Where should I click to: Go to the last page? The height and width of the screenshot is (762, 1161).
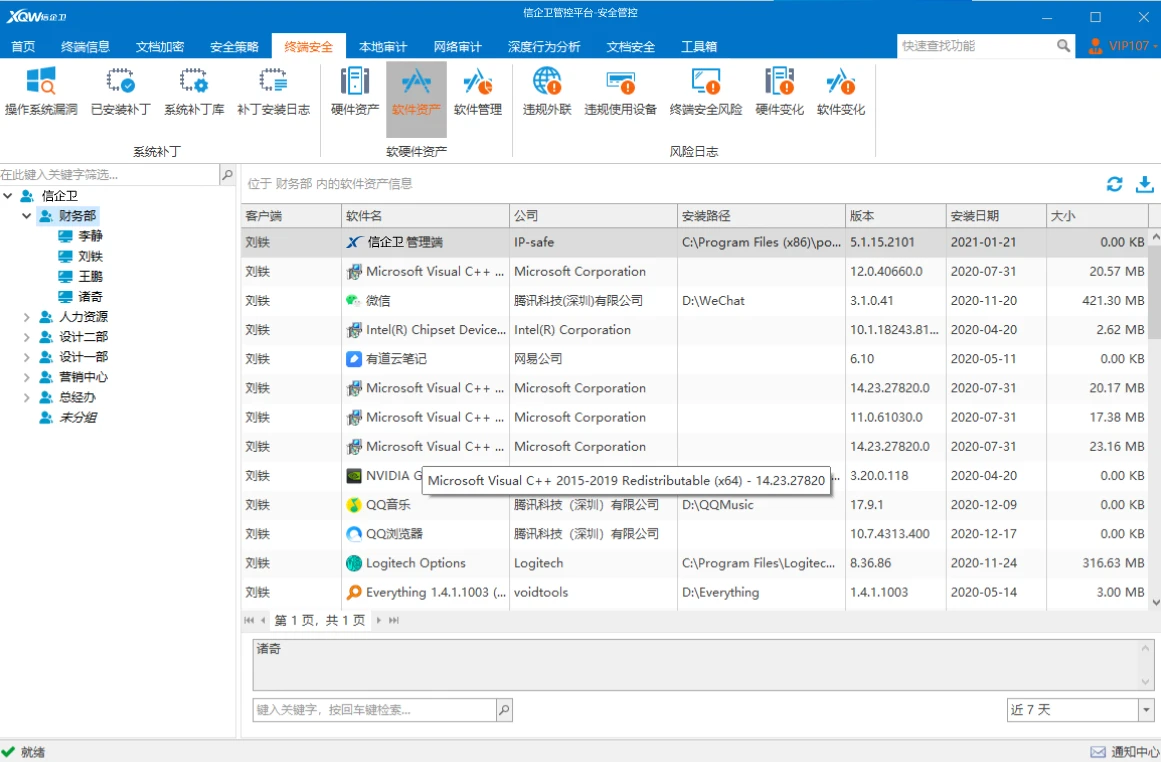tap(394, 620)
